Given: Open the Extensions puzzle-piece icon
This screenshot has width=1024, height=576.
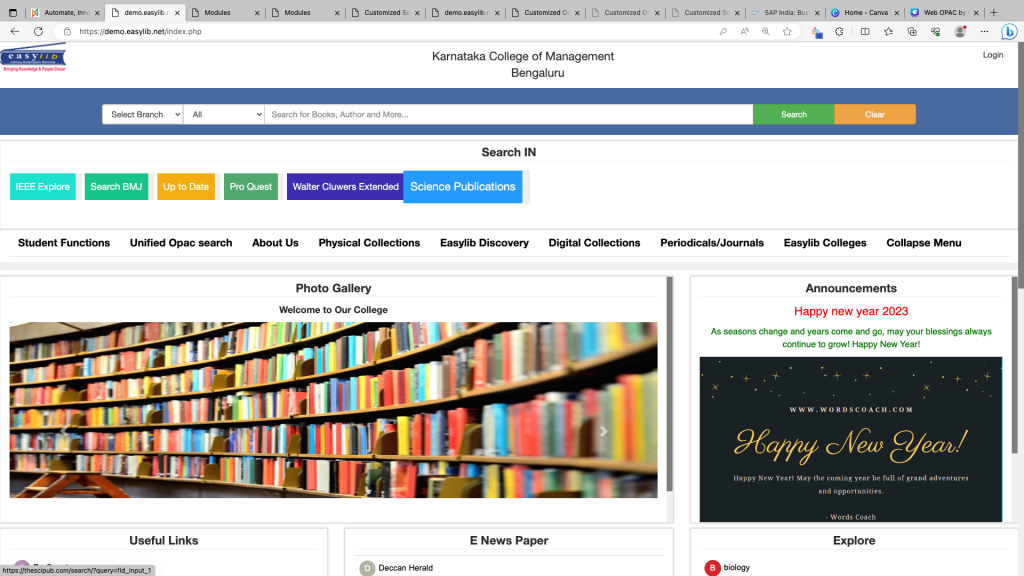Looking at the screenshot, I should tap(839, 31).
